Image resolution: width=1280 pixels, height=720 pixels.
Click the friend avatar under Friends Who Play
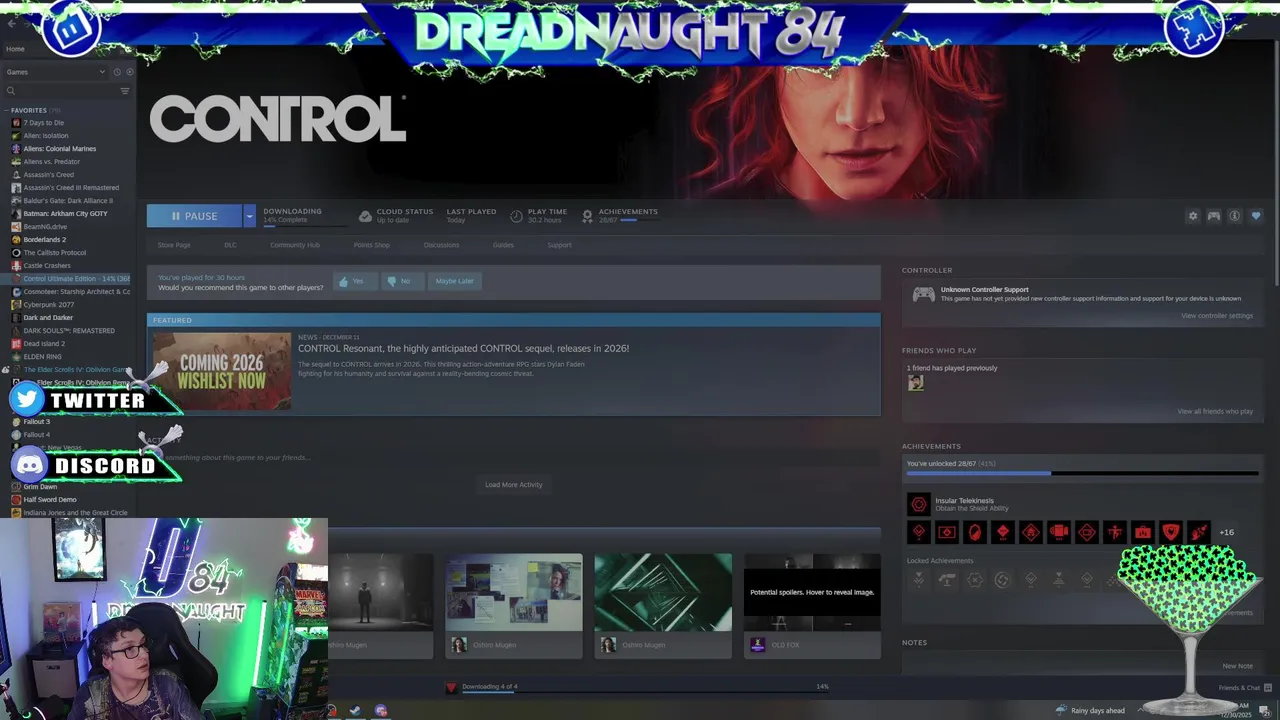(x=915, y=383)
